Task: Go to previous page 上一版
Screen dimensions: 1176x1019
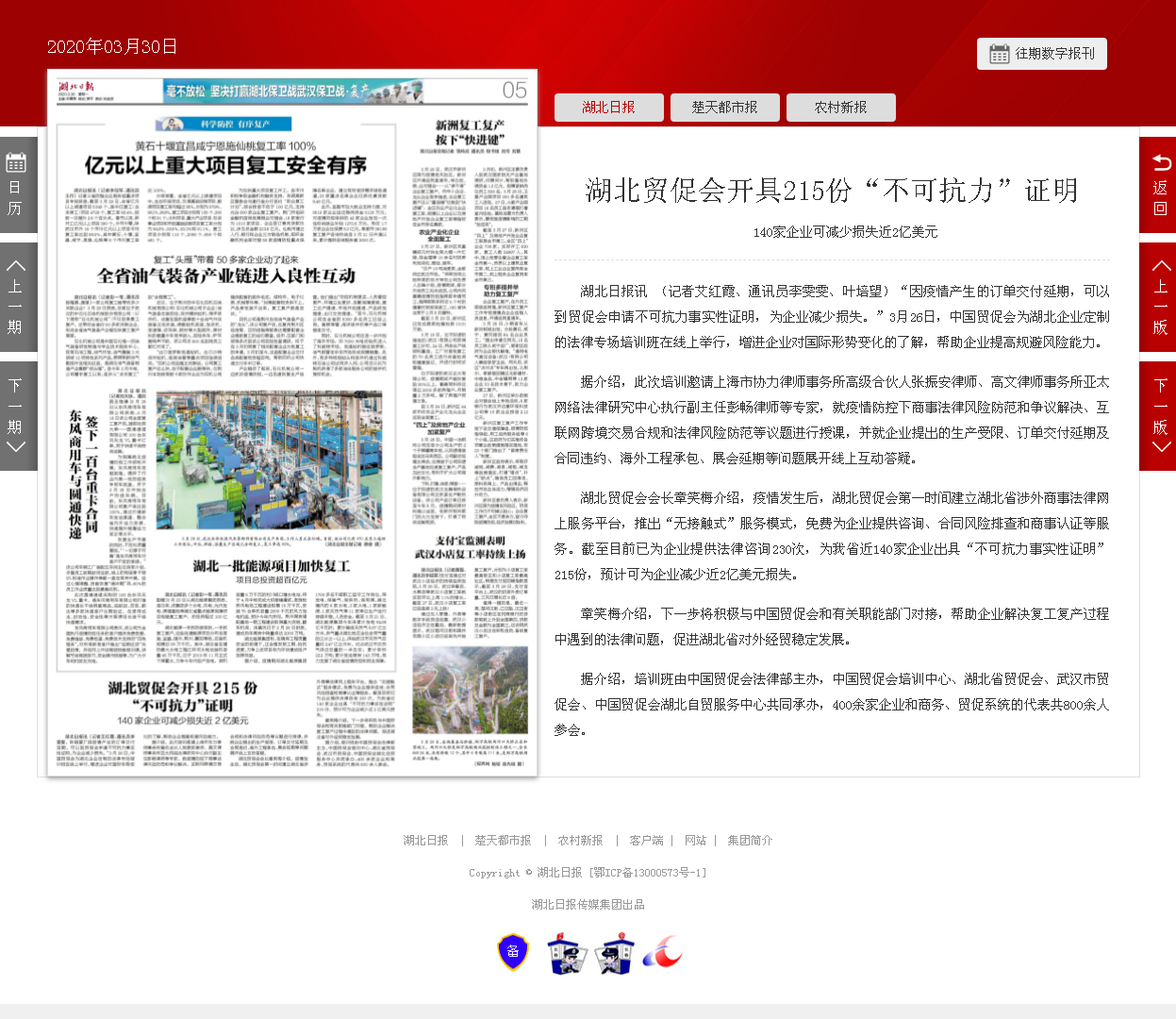Action: [1159, 297]
